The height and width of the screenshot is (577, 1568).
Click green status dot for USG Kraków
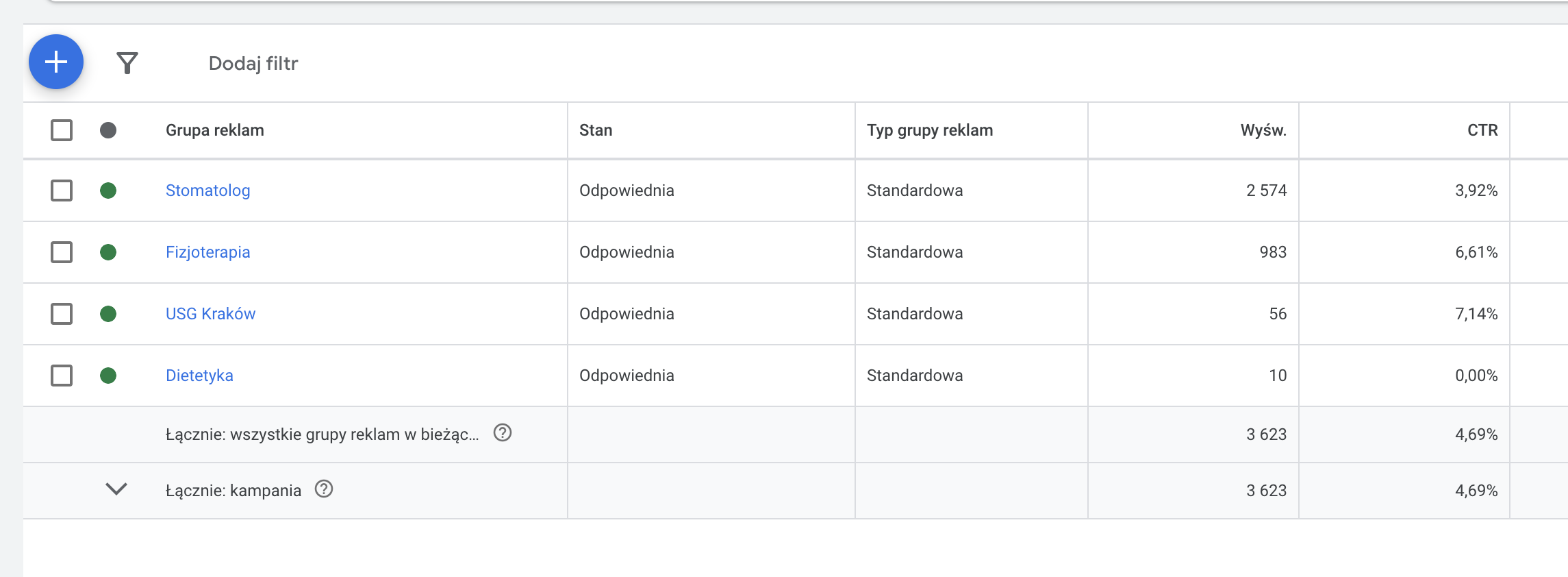(x=108, y=314)
